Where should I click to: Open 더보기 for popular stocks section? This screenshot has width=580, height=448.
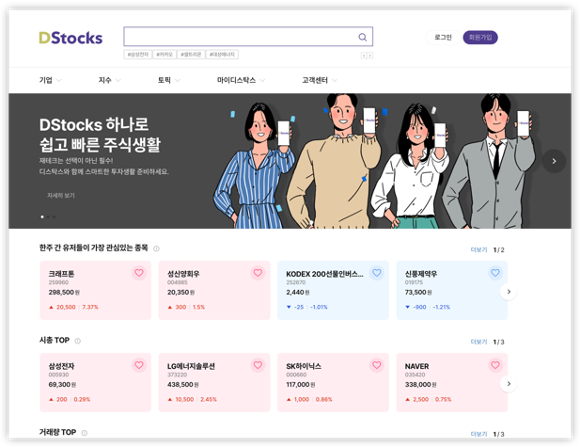[x=479, y=250]
